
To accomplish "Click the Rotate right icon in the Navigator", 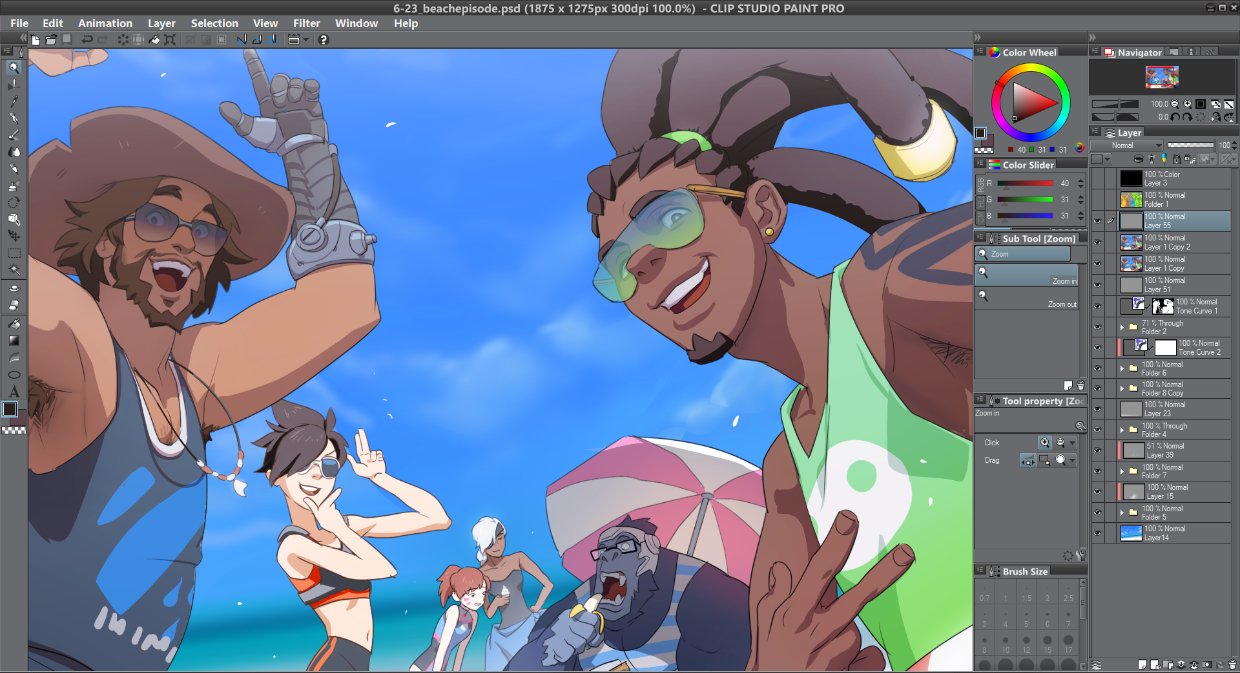I will pyautogui.click(x=1188, y=117).
